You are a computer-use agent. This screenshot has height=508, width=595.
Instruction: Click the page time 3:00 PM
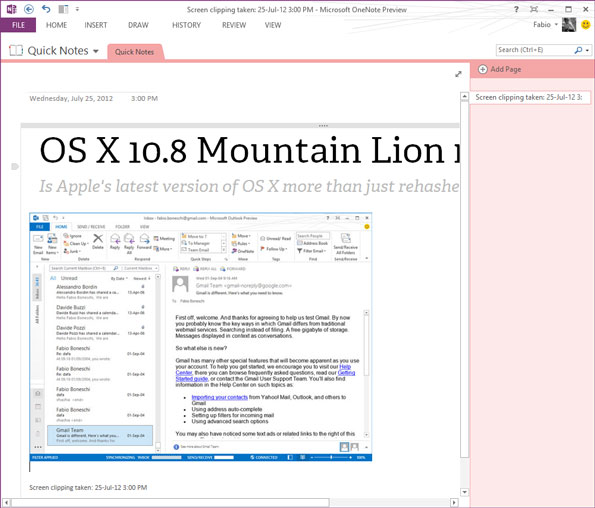(144, 98)
